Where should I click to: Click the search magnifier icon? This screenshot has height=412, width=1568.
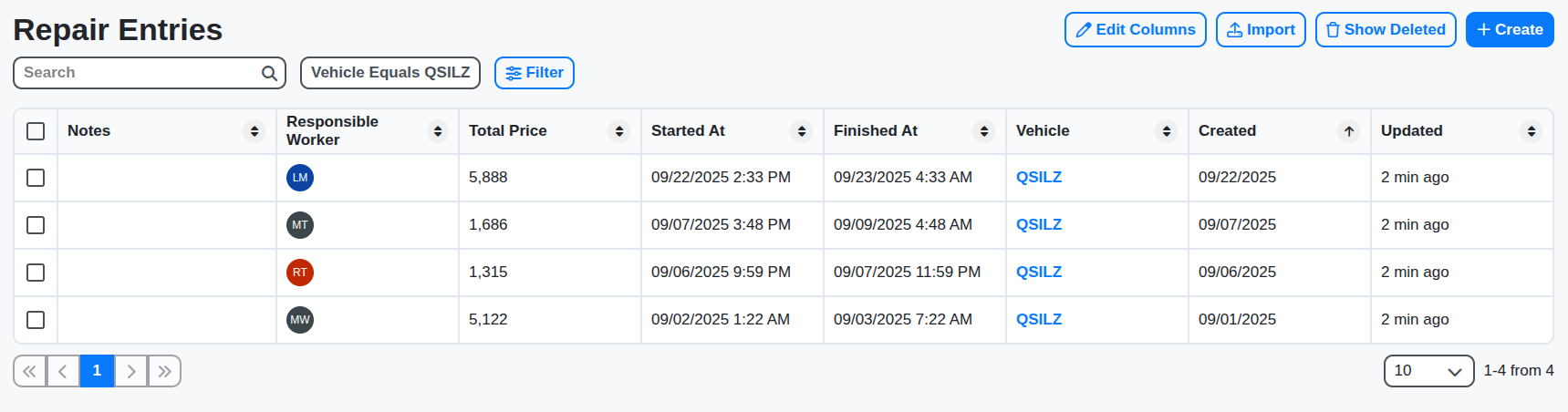(x=269, y=74)
